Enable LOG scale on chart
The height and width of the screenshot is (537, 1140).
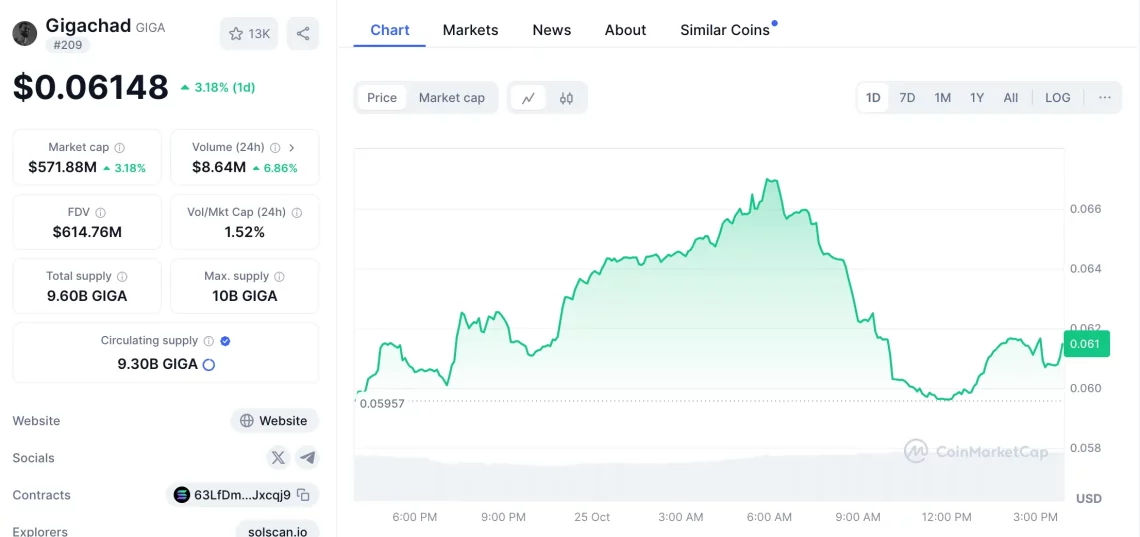click(x=1057, y=98)
